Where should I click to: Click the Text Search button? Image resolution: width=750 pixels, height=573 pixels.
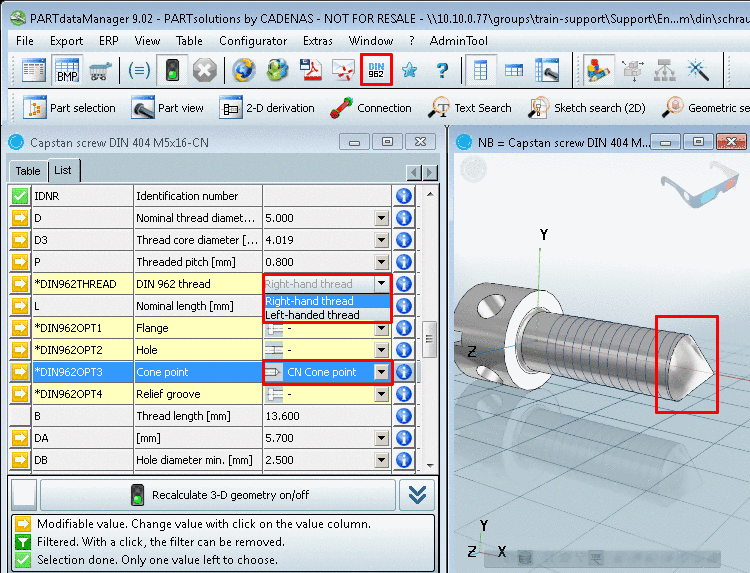471,108
